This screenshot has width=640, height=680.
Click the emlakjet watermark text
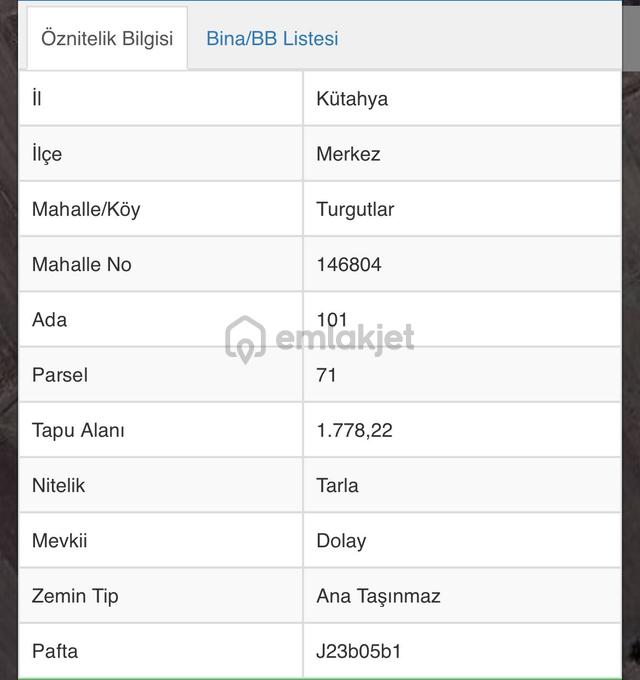point(345,338)
